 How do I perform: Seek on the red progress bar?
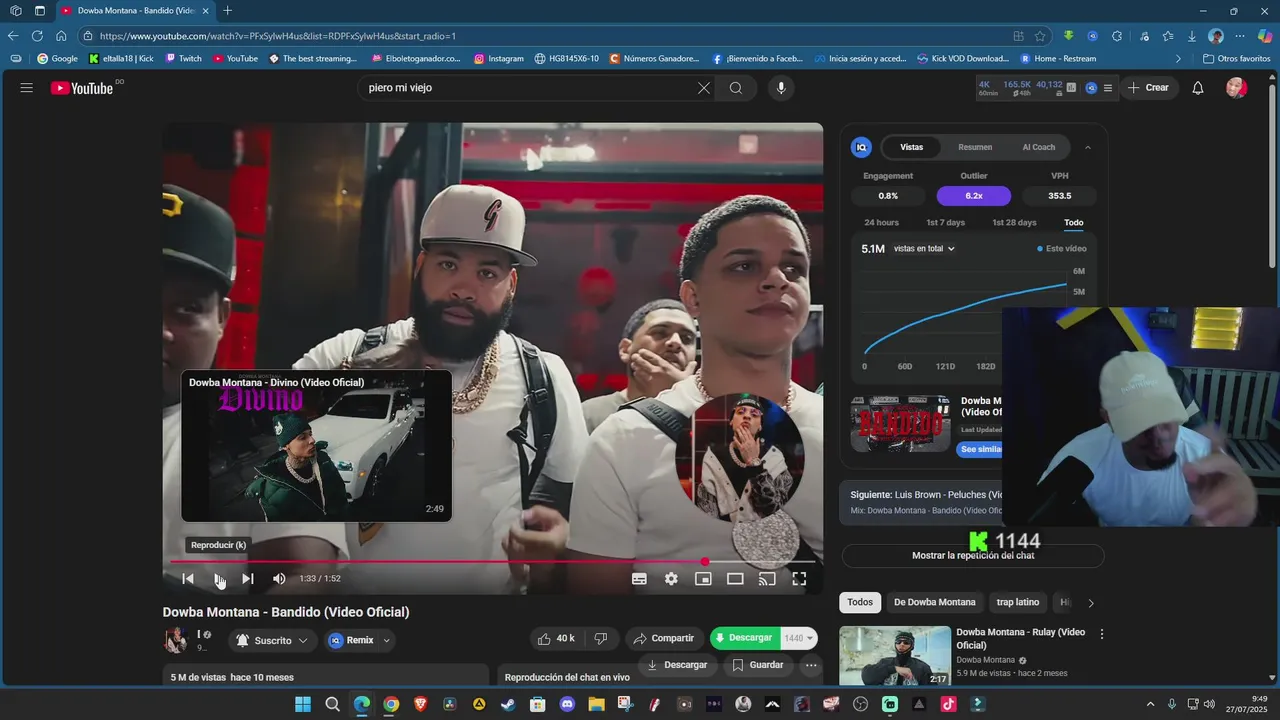point(493,562)
